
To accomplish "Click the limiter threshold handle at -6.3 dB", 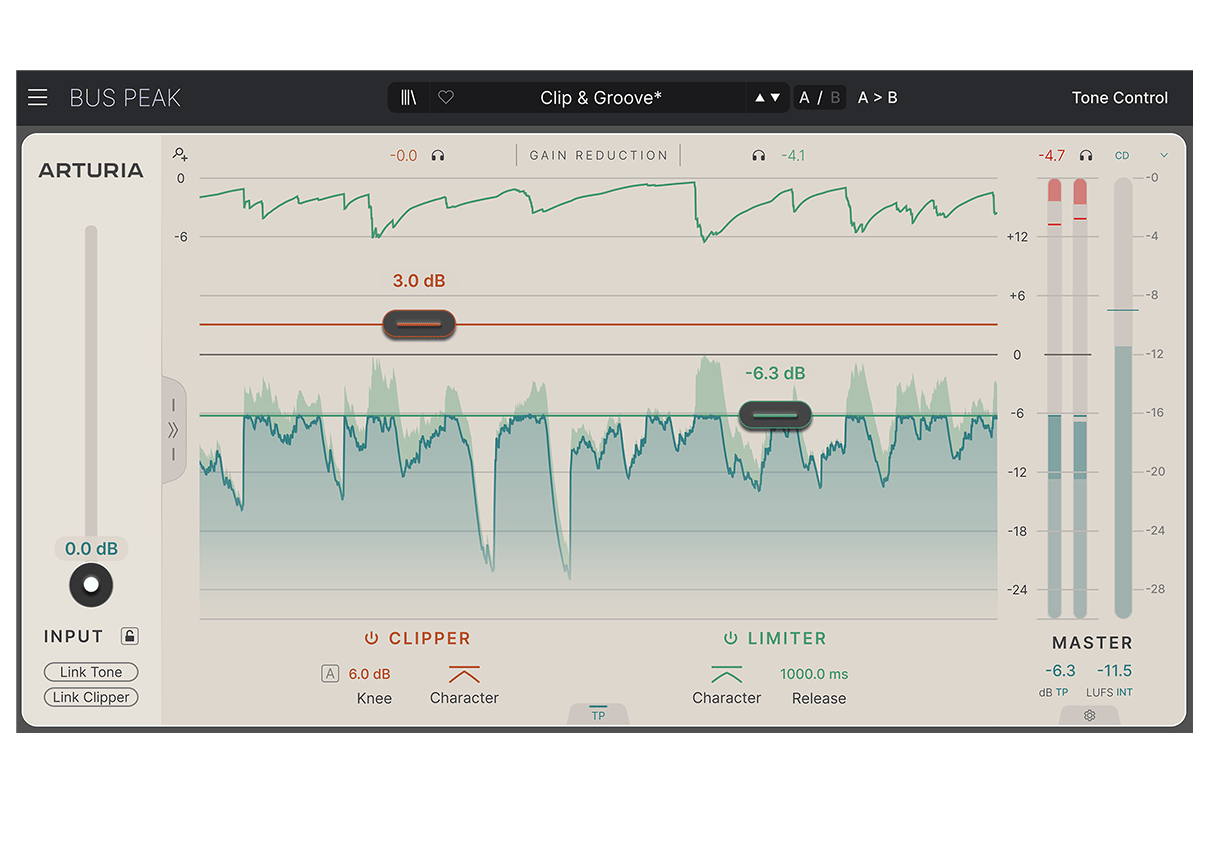I will (775, 415).
